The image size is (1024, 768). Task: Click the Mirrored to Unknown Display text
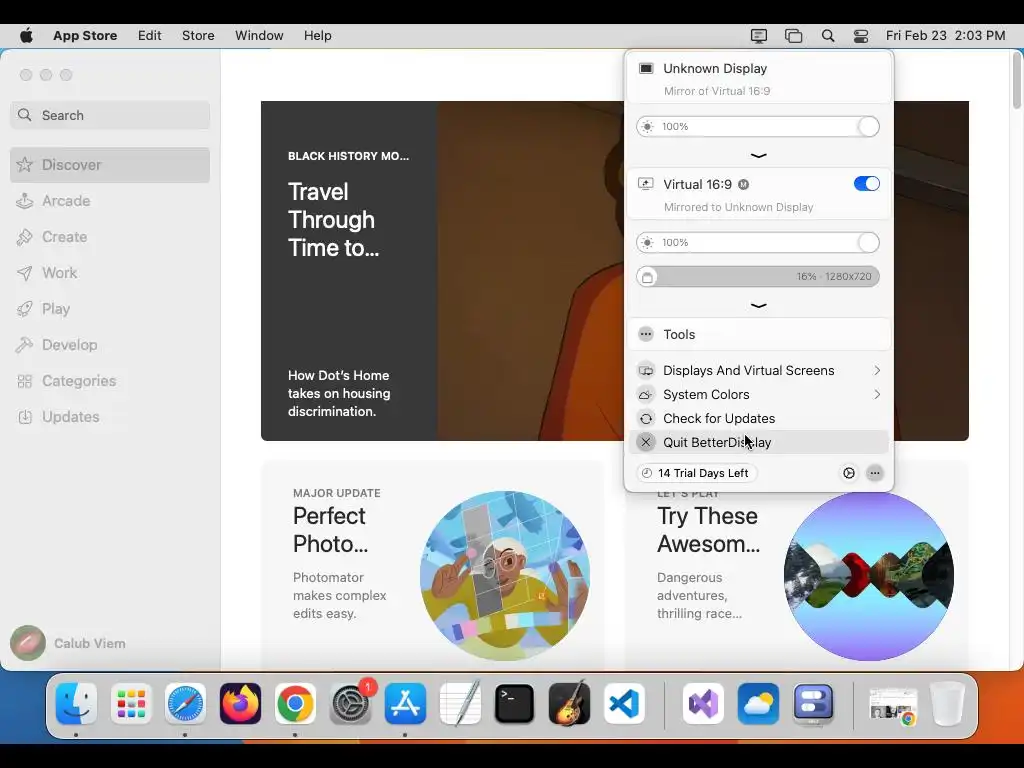tap(738, 207)
